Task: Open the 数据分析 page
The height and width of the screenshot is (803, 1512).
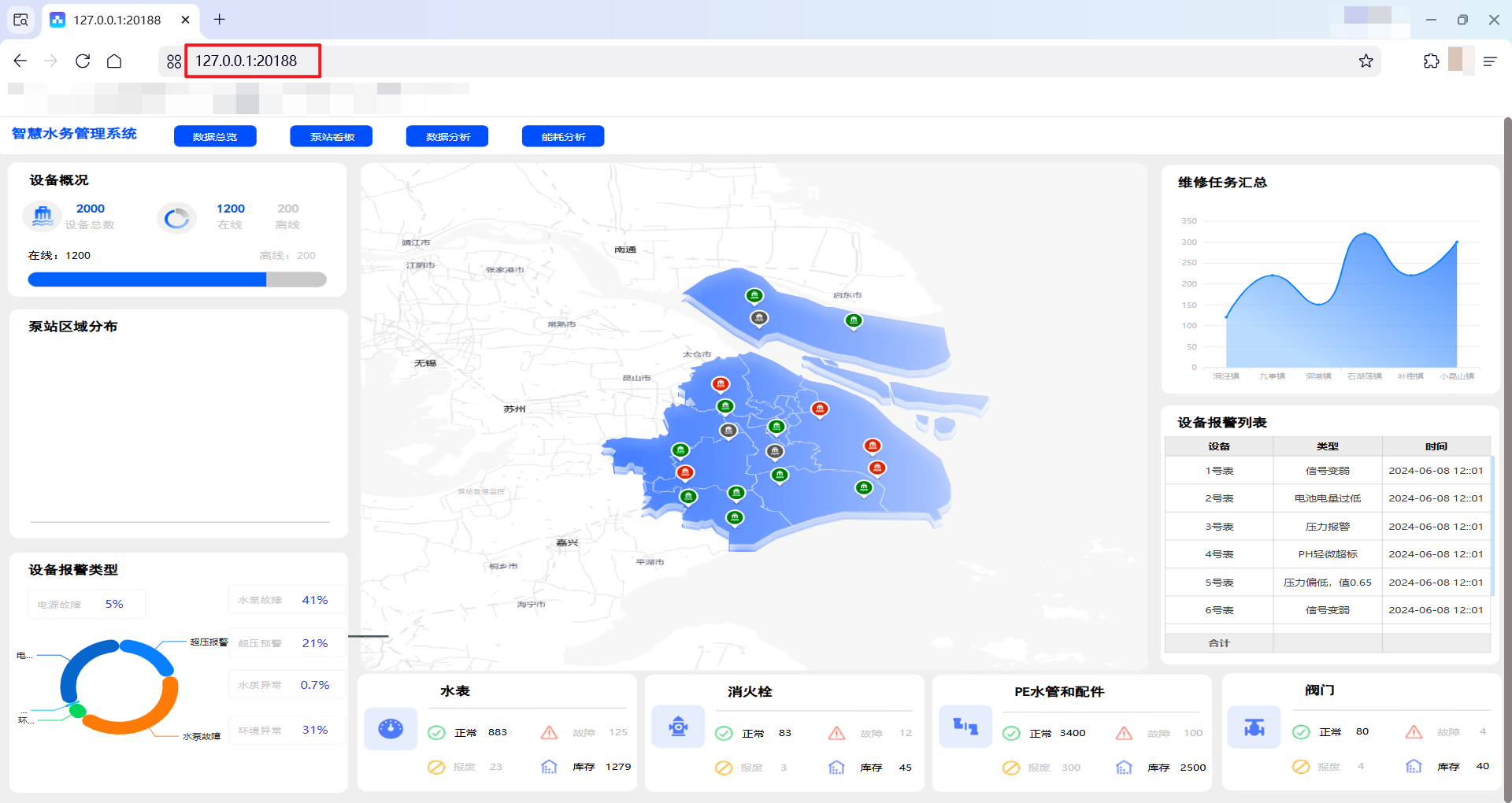Action: click(447, 137)
